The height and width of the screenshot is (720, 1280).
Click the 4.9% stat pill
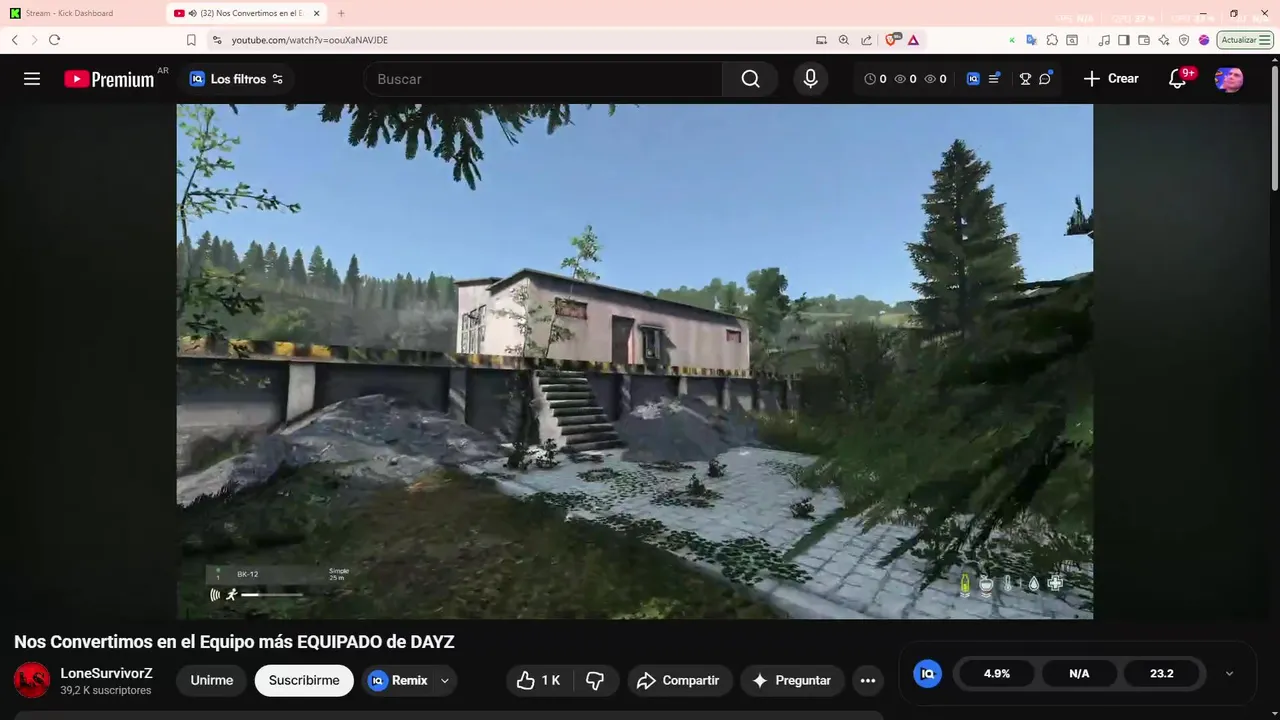pos(997,674)
